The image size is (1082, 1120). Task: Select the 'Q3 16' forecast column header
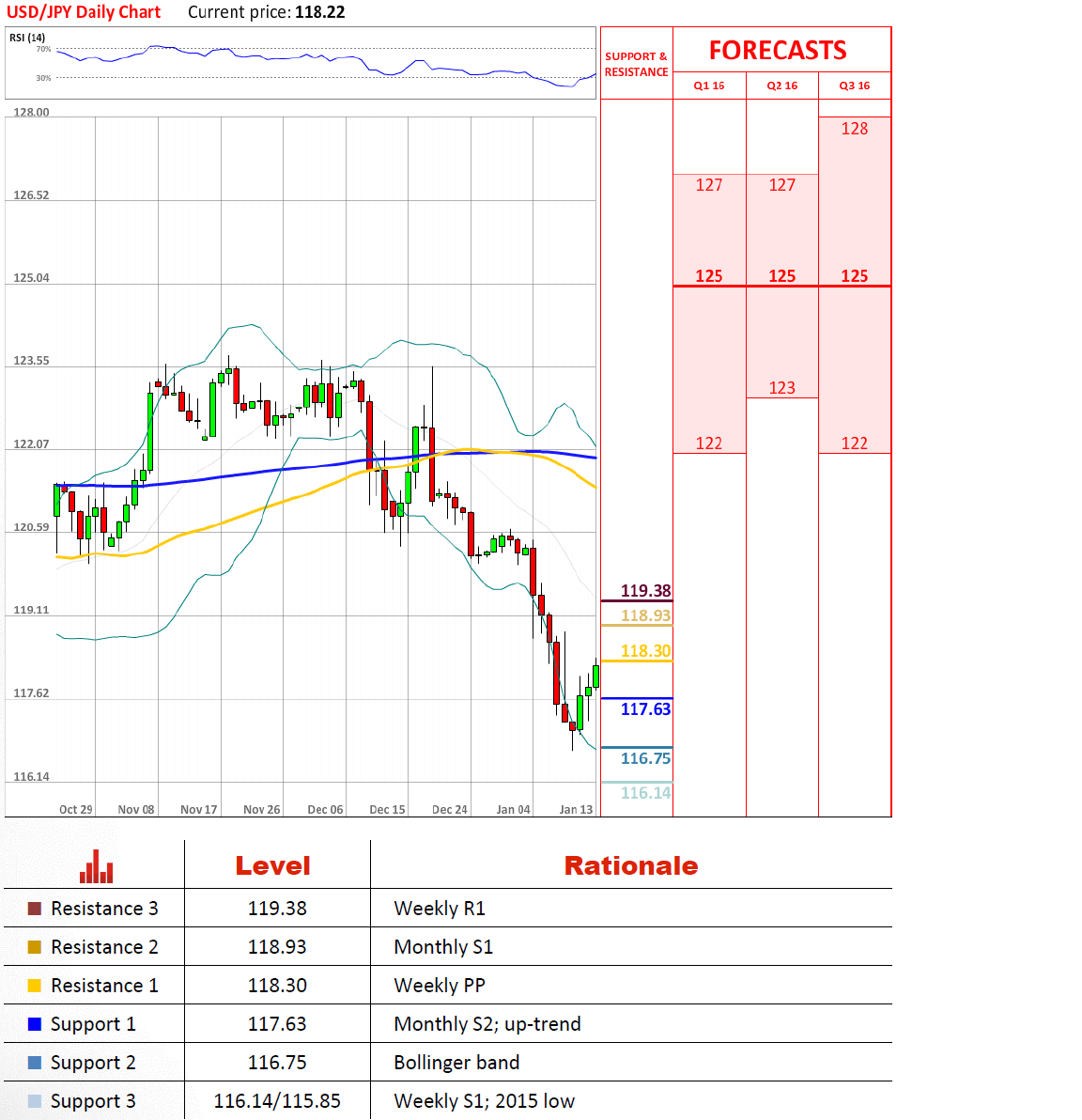point(854,86)
